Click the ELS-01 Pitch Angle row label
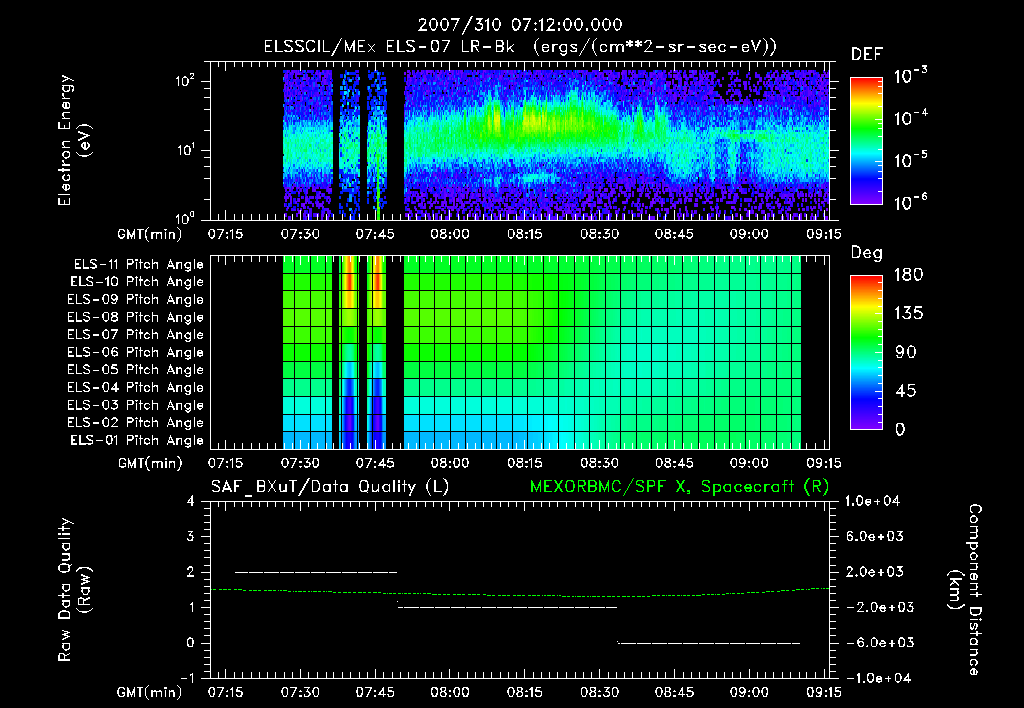This screenshot has height=708, width=1024. click(137, 441)
